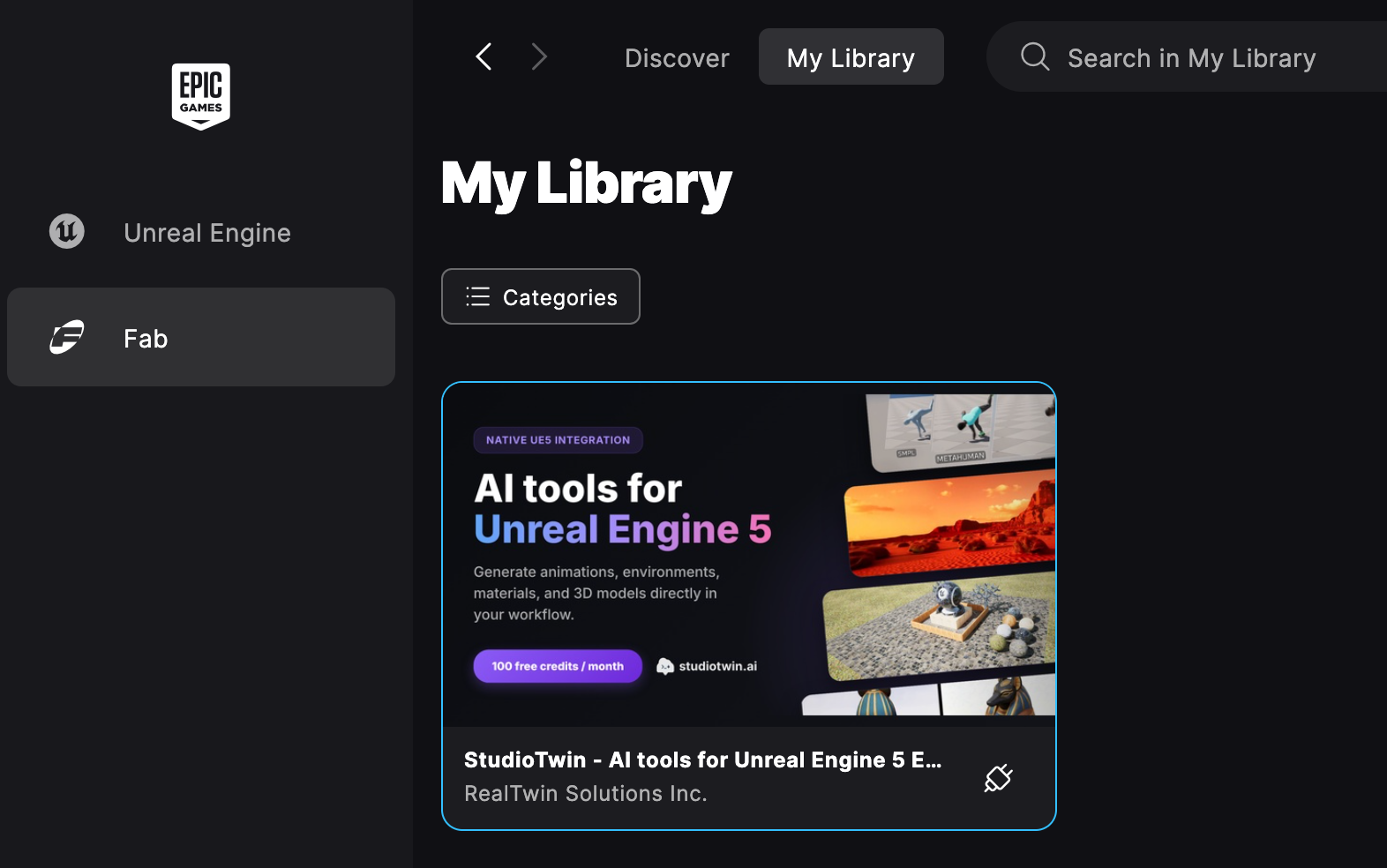
Task: Click the 100 free credits / month badge
Action: 558,666
